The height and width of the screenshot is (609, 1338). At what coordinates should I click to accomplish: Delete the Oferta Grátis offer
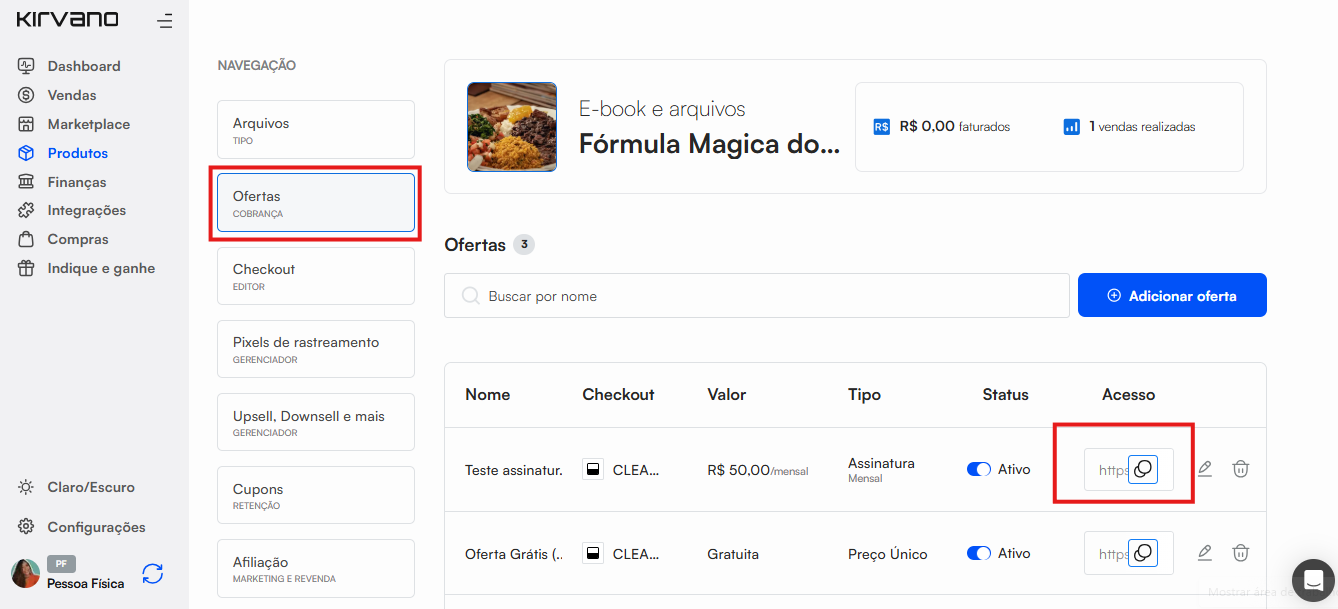point(1240,553)
